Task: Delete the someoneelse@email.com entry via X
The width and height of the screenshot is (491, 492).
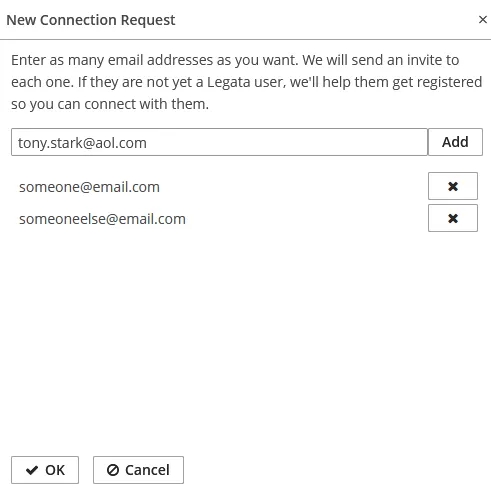Action: 453,218
